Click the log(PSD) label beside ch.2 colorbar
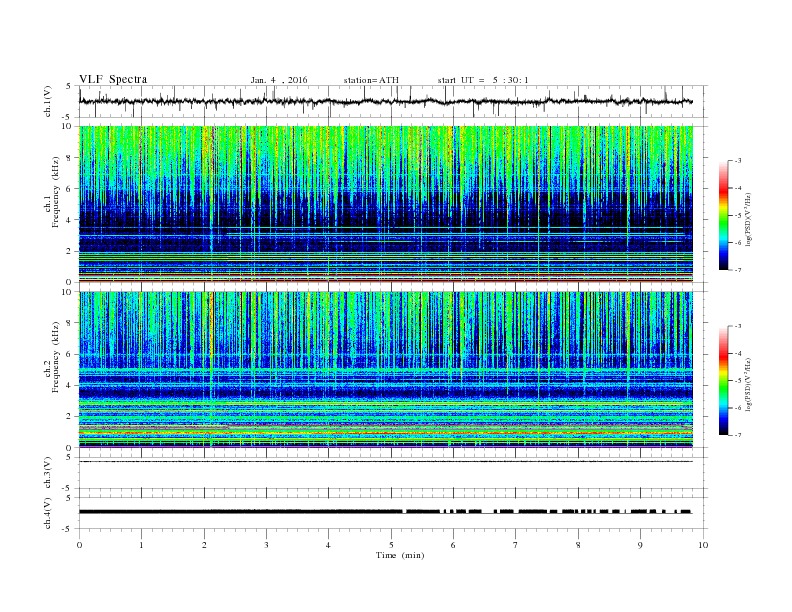The height and width of the screenshot is (612, 792). point(749,384)
